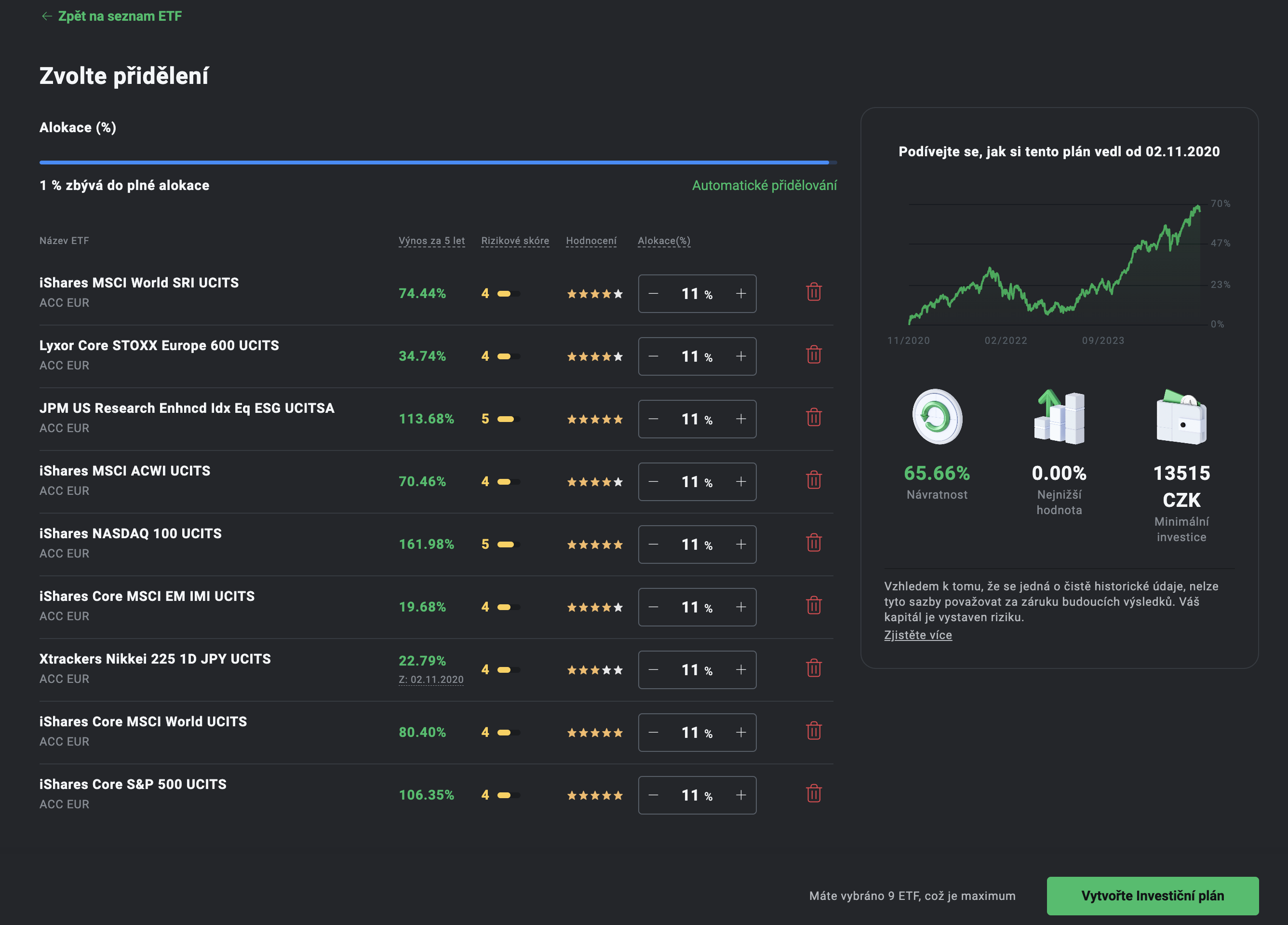1288x925 pixels.
Task: Click Automatické přidělování link
Action: (764, 186)
